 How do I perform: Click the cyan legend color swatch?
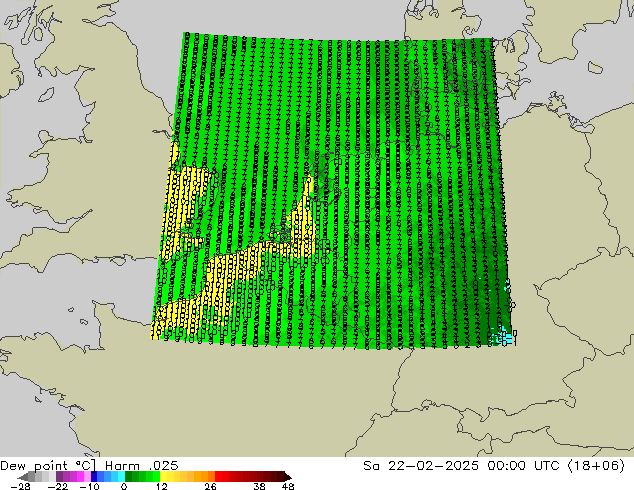click(x=121, y=476)
